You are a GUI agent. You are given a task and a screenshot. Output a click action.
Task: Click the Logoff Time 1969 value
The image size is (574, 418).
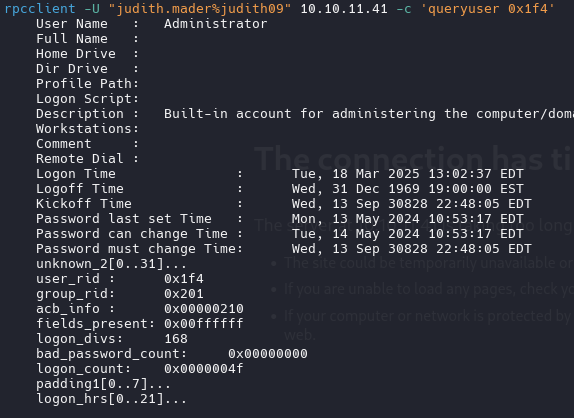(407, 189)
